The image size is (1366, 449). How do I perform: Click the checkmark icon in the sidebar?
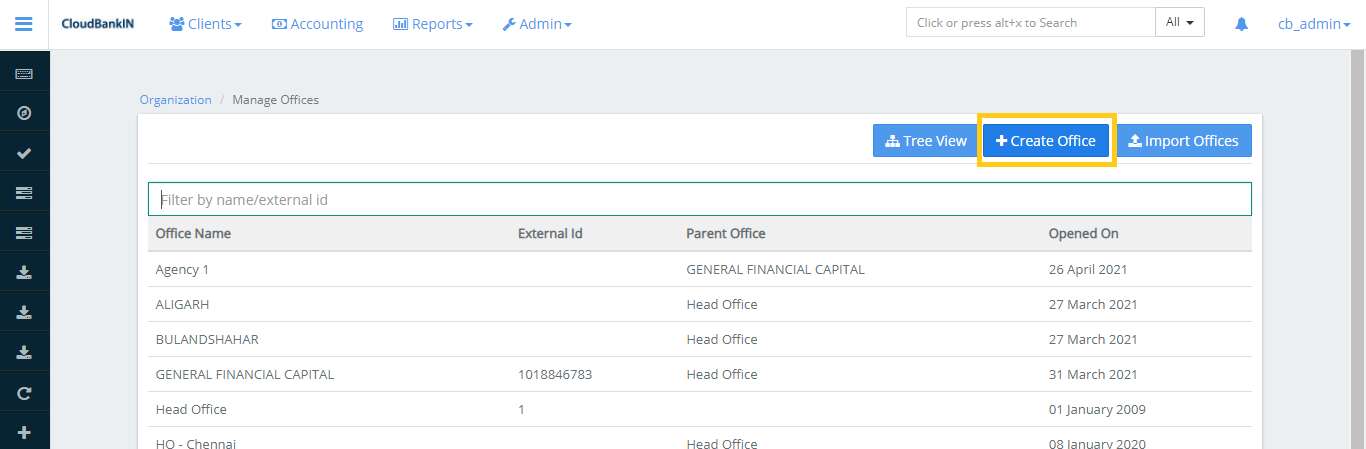tap(24, 153)
